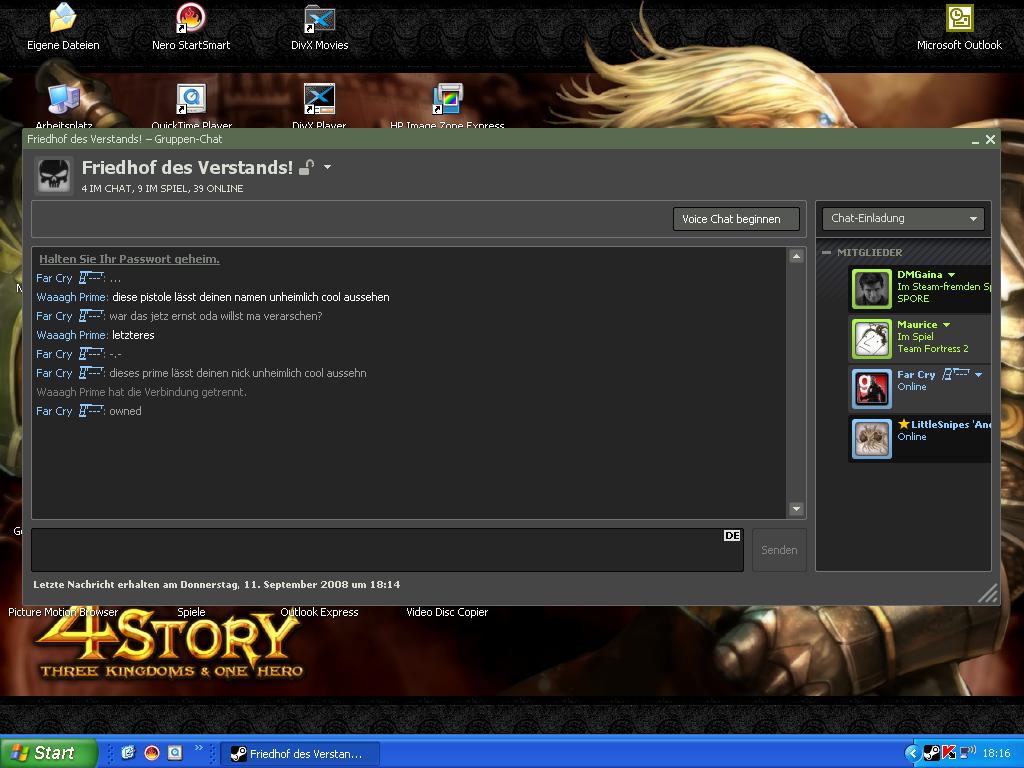Open Microsoft Outlook desktop shortcut
This screenshot has width=1024, height=768.
pos(959,19)
